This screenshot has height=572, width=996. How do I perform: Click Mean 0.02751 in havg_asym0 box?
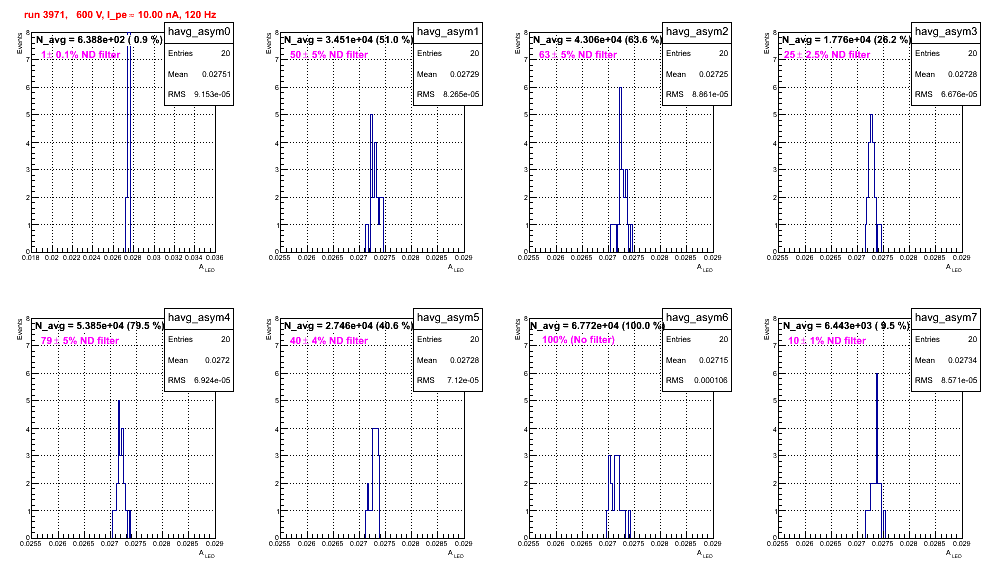(199, 74)
